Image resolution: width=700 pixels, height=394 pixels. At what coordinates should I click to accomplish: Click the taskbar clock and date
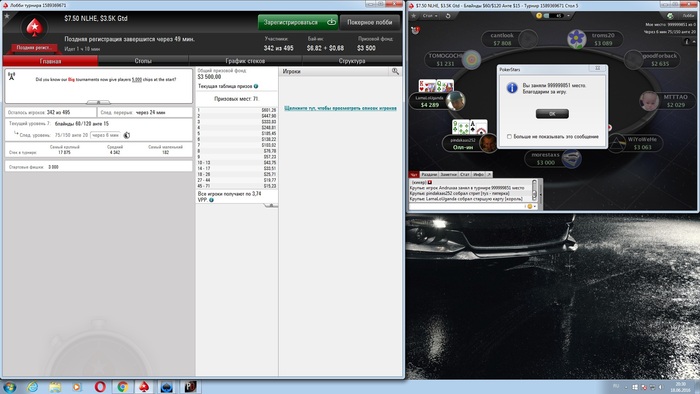point(681,387)
